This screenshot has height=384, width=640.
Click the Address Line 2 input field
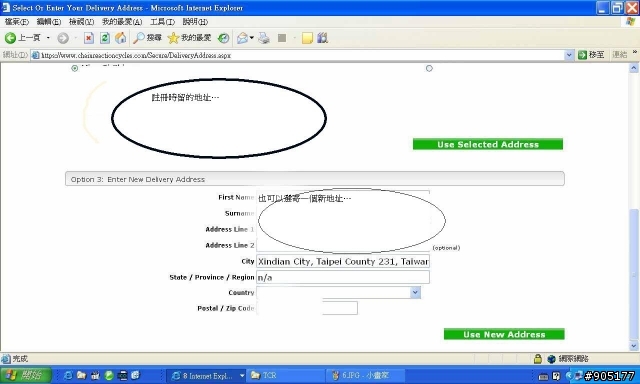pos(343,245)
